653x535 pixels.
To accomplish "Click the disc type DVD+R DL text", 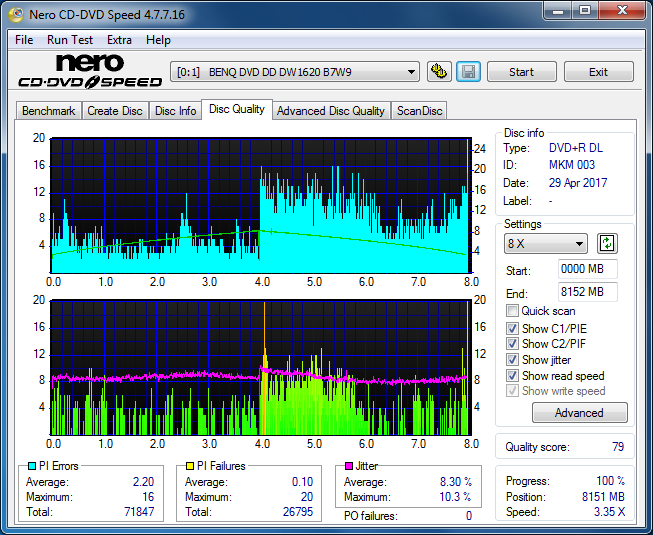I will (x=576, y=148).
